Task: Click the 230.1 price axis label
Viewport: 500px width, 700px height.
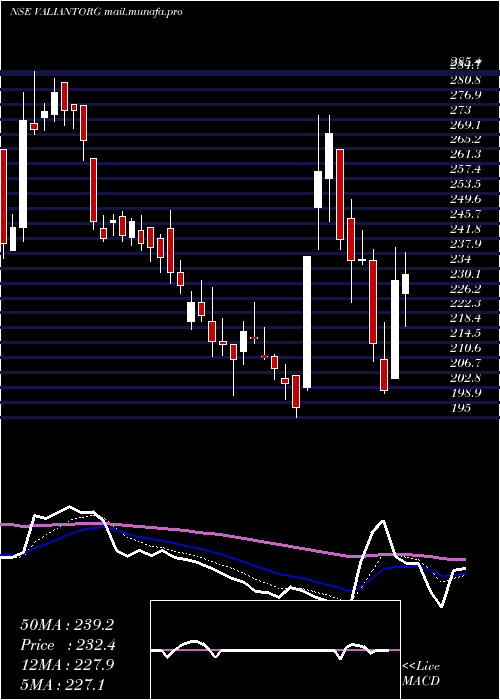Action: coord(467,274)
